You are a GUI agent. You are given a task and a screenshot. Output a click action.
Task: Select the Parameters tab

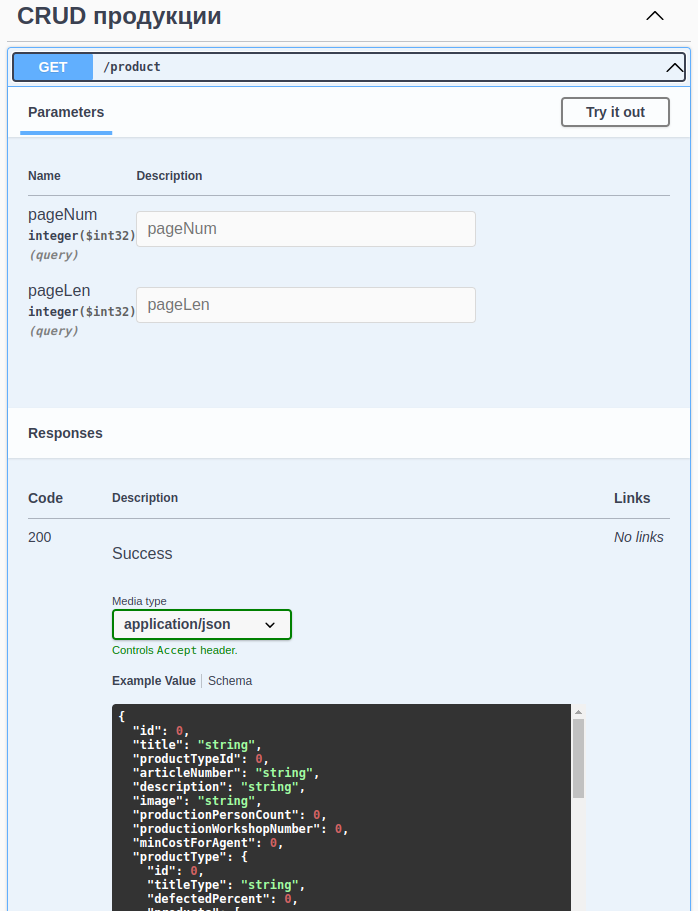click(x=66, y=112)
